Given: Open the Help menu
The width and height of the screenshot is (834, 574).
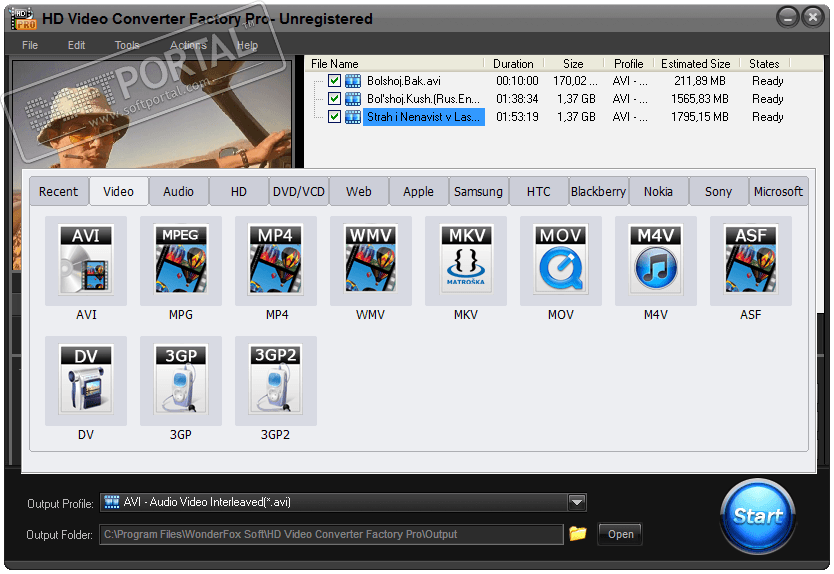Looking at the screenshot, I should (x=247, y=45).
